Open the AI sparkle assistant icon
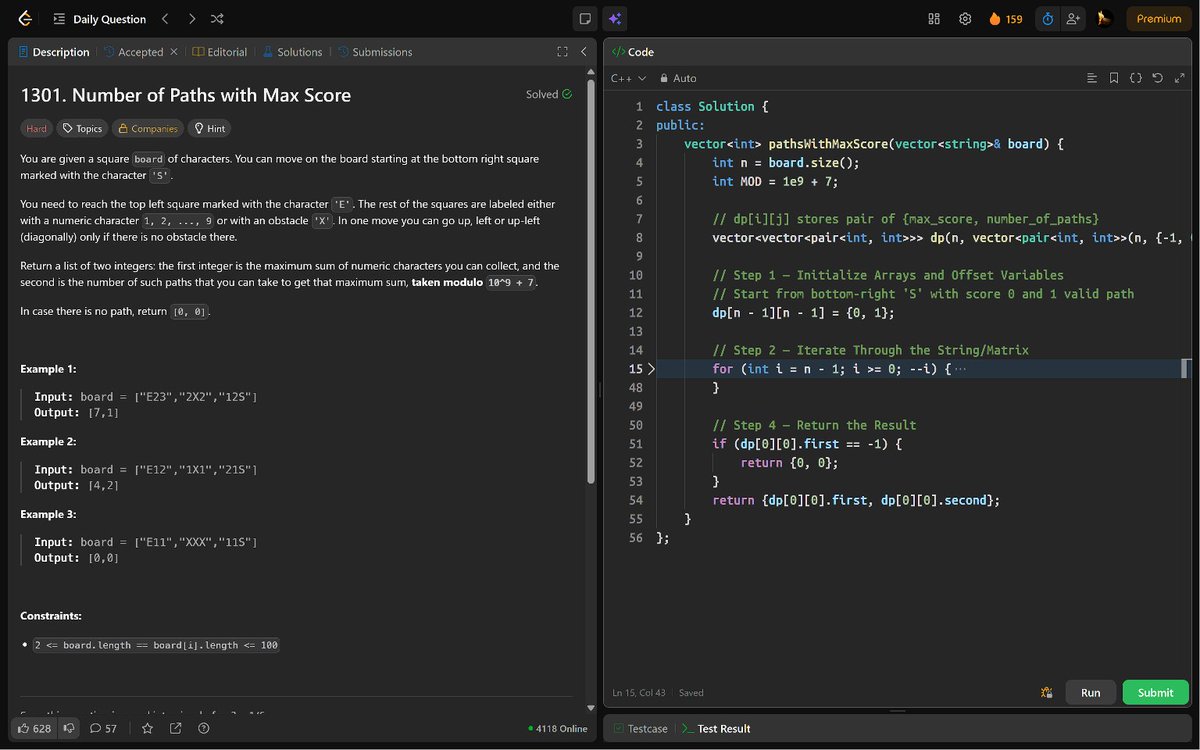 coord(615,19)
